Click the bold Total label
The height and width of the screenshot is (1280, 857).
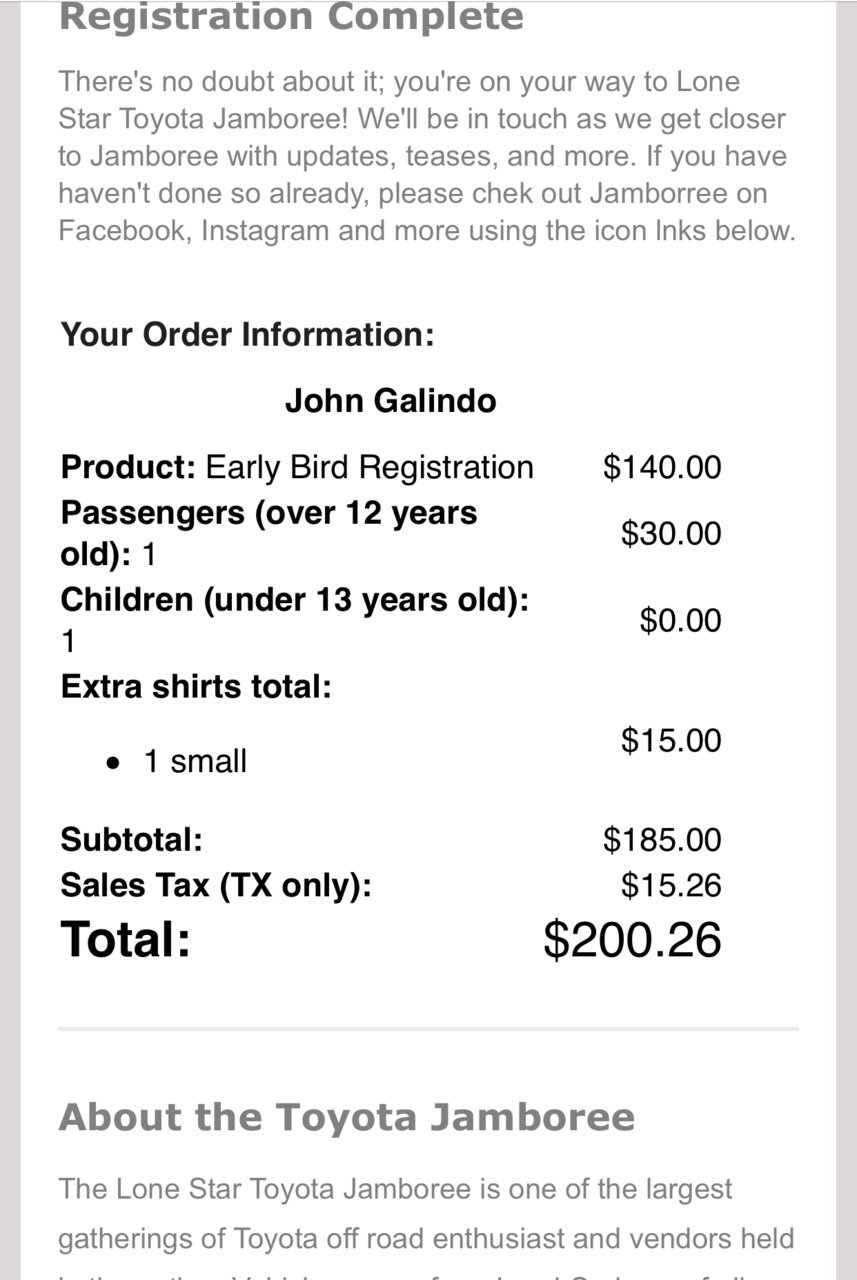126,940
